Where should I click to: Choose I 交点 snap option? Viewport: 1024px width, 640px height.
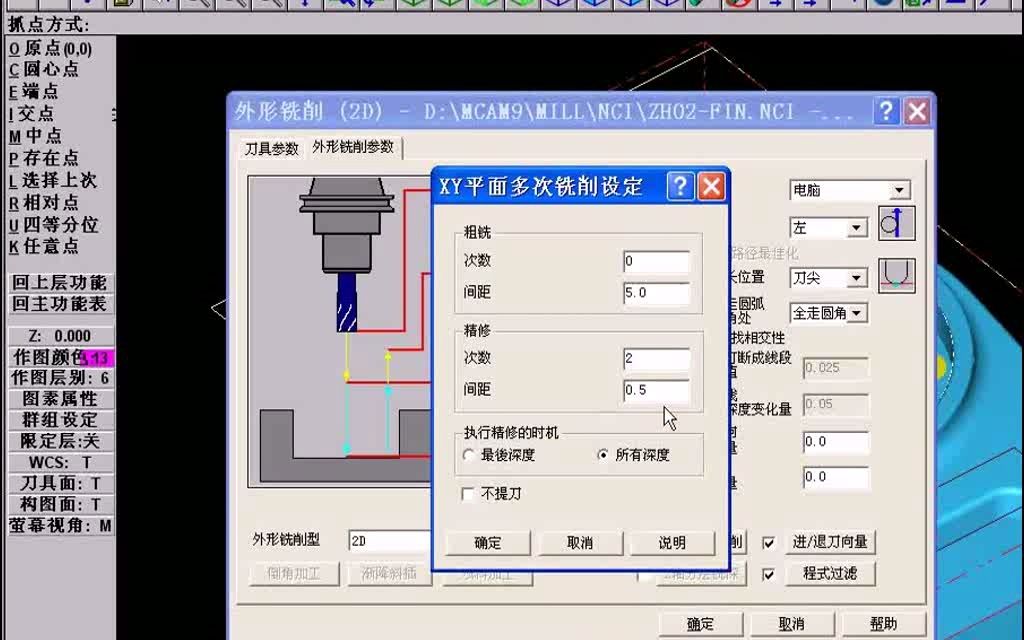point(31,114)
